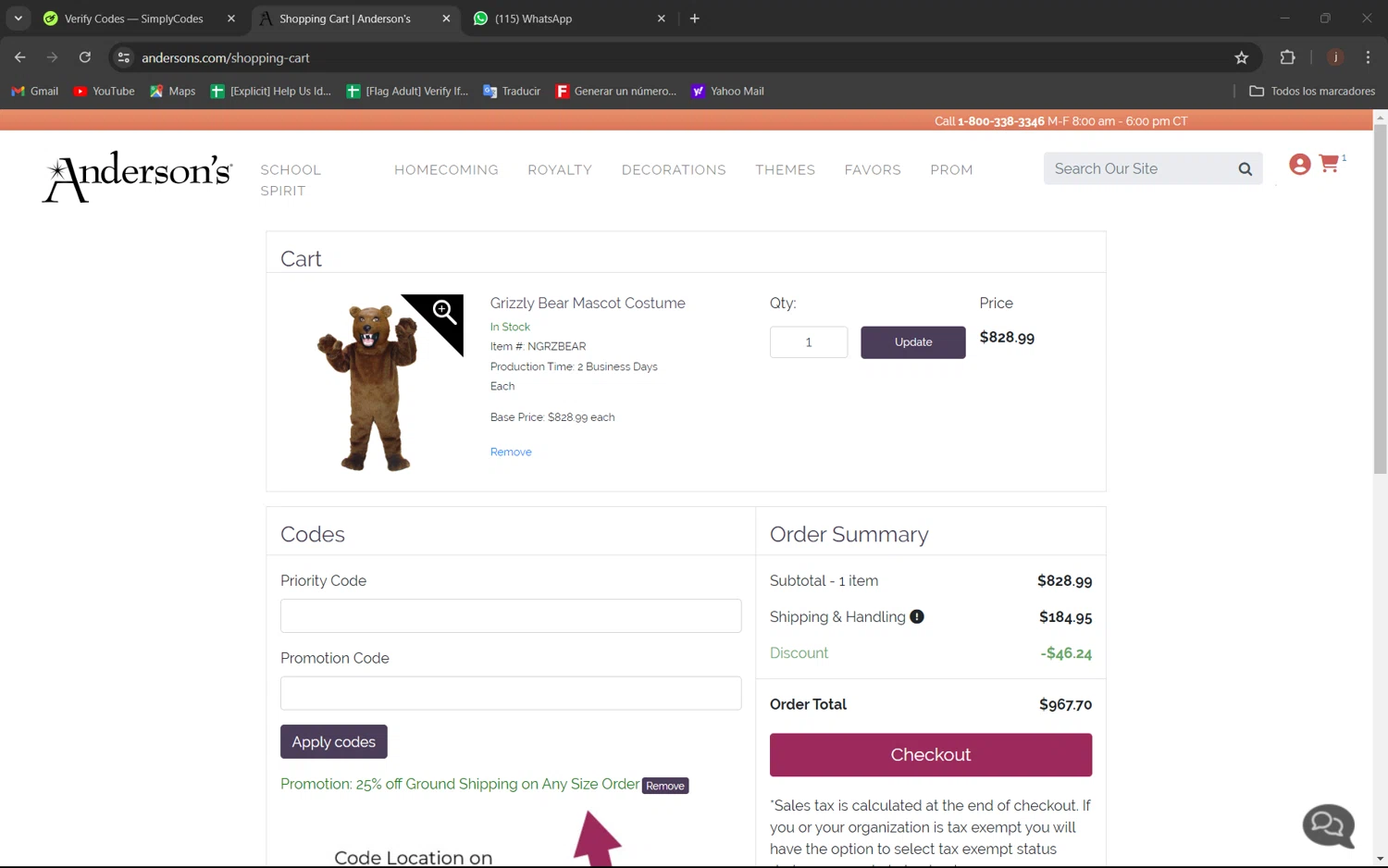Open the account profile icon

pyautogui.click(x=1299, y=165)
